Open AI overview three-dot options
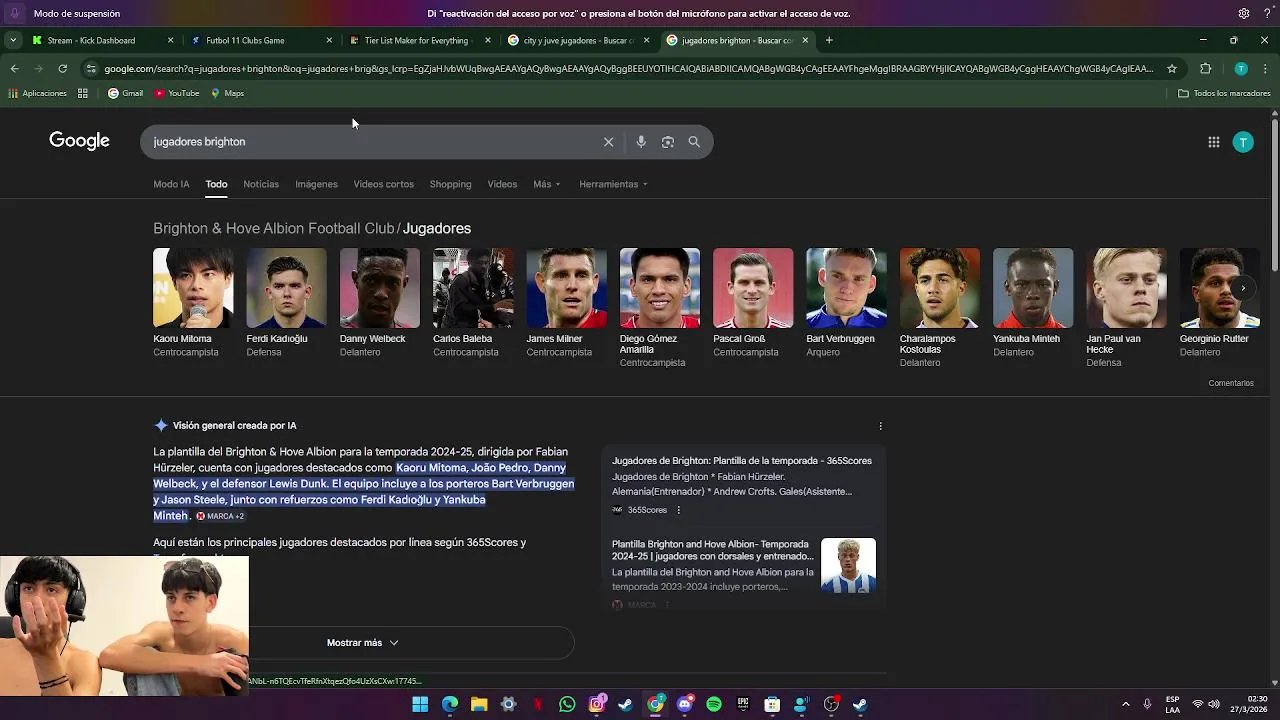This screenshot has height=720, width=1280. [881, 426]
